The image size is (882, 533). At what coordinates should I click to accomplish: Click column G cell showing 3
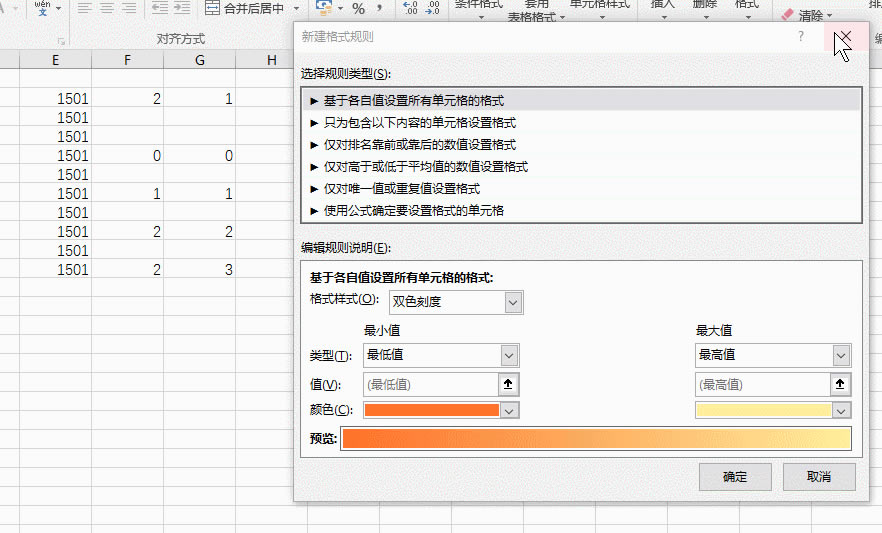click(x=200, y=270)
